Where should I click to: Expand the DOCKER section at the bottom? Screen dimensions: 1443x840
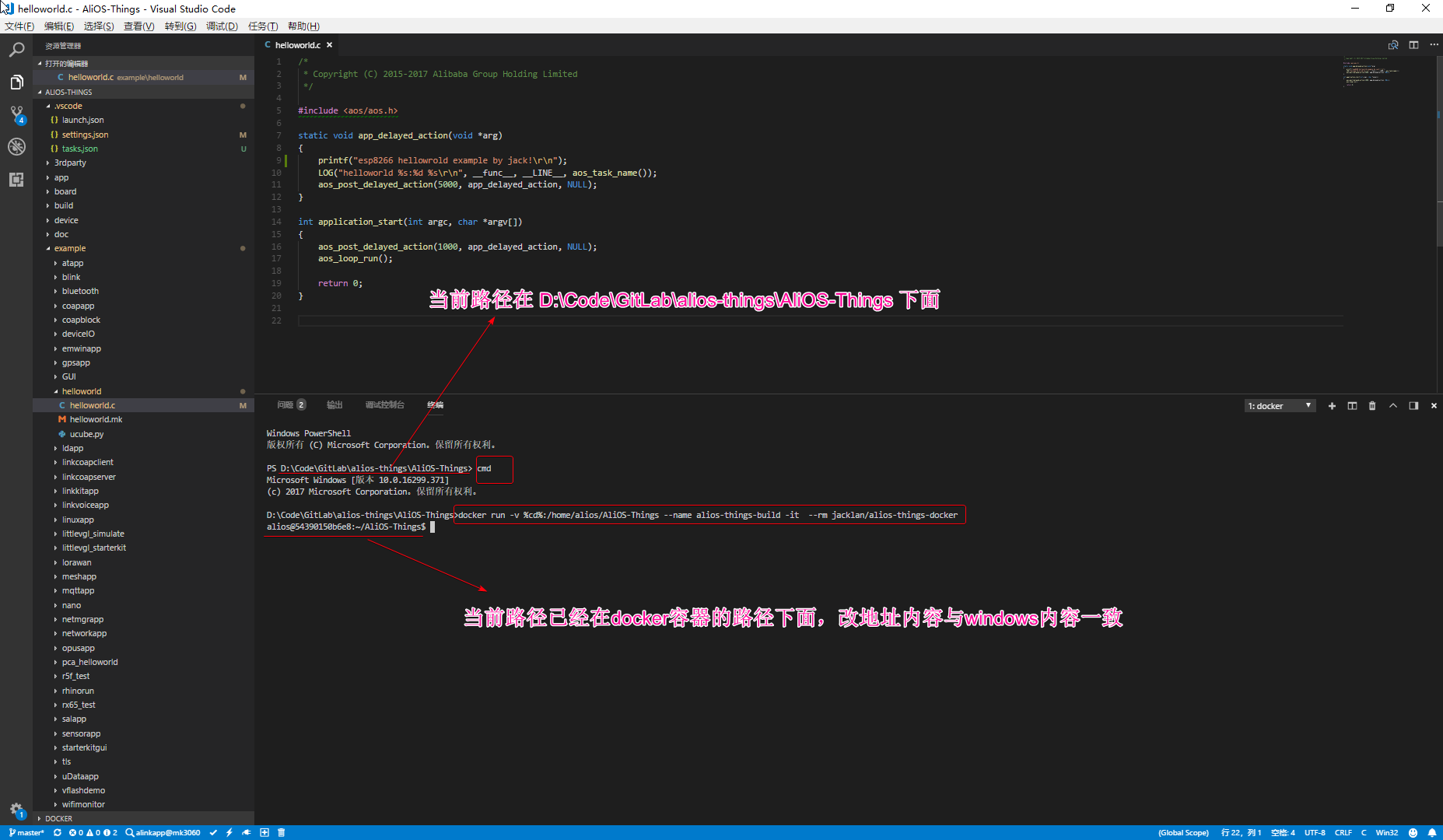pos(143,818)
